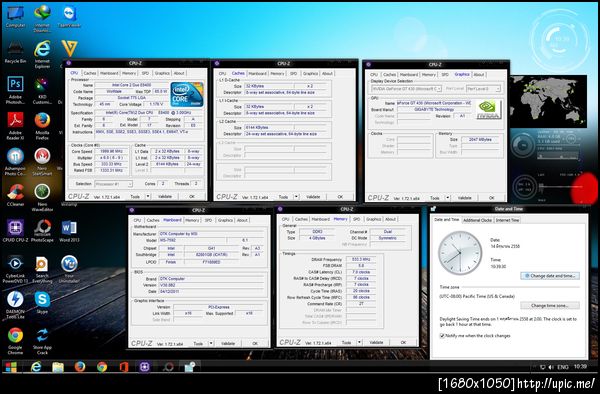
Task: Open Adobe Photoshop desktop shortcut
Action: [x=15, y=90]
